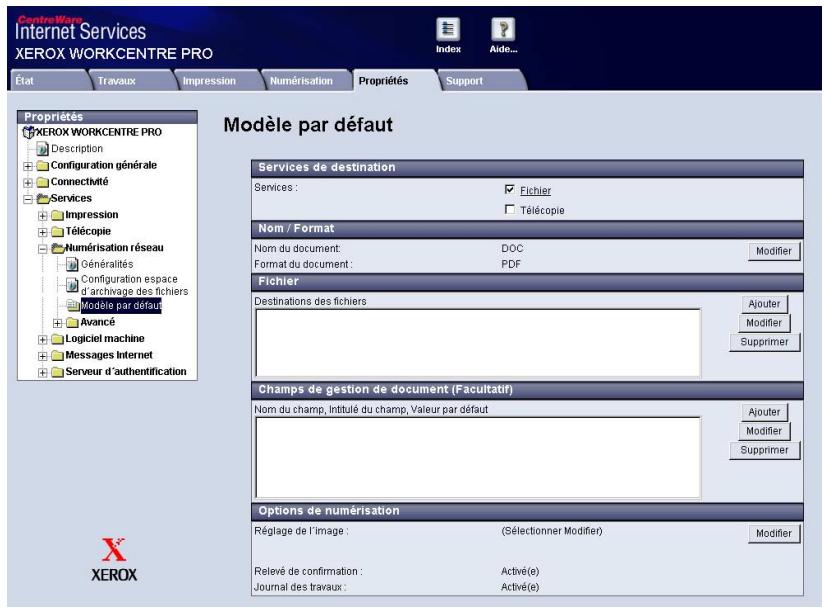Expand the Connectivité node
This screenshot has width=824, height=609.
(x=28, y=183)
